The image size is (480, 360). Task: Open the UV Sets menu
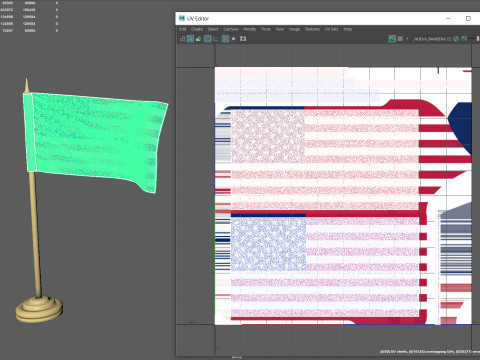pos(332,29)
